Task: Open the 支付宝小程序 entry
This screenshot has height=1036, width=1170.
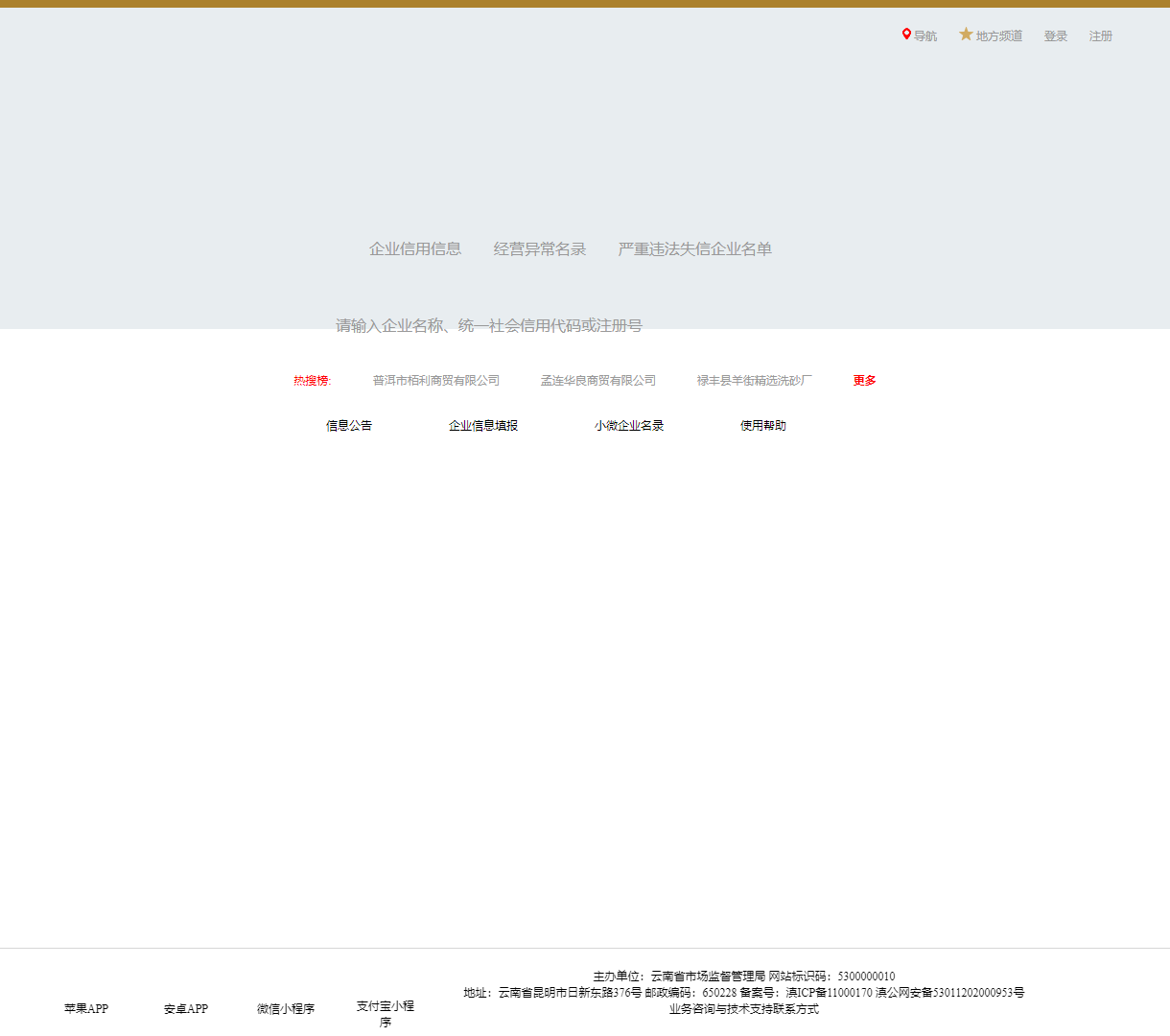Action: coord(386,1008)
